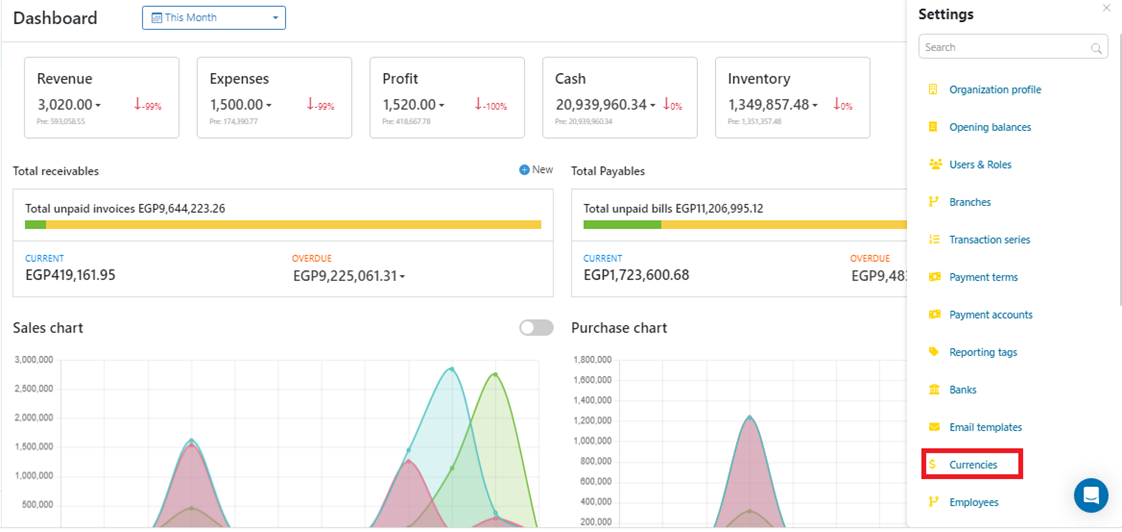Click the Organization profile icon

coord(933,90)
